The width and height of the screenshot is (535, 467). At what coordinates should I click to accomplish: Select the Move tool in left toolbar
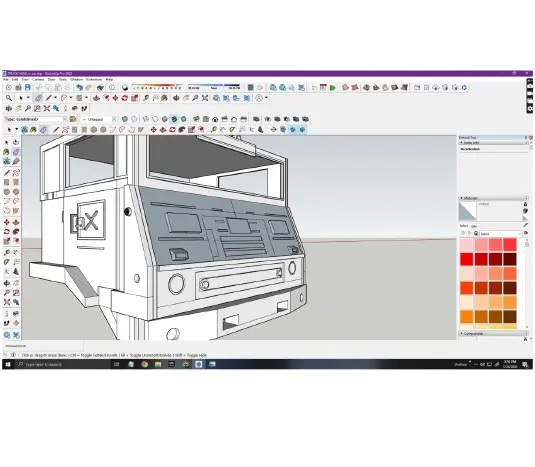pyautogui.click(x=6, y=222)
